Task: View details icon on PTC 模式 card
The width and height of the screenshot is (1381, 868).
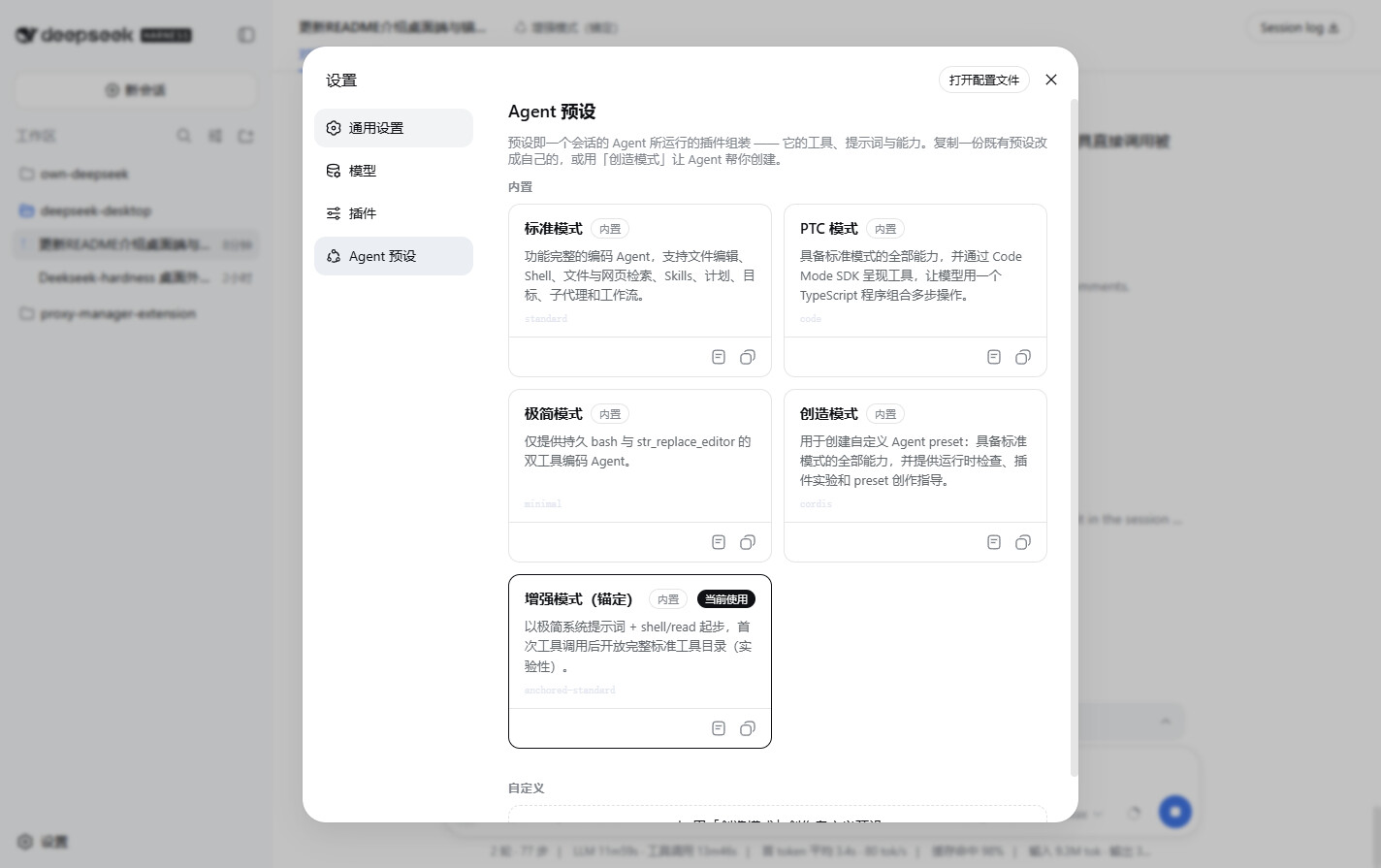Action: tap(994, 357)
